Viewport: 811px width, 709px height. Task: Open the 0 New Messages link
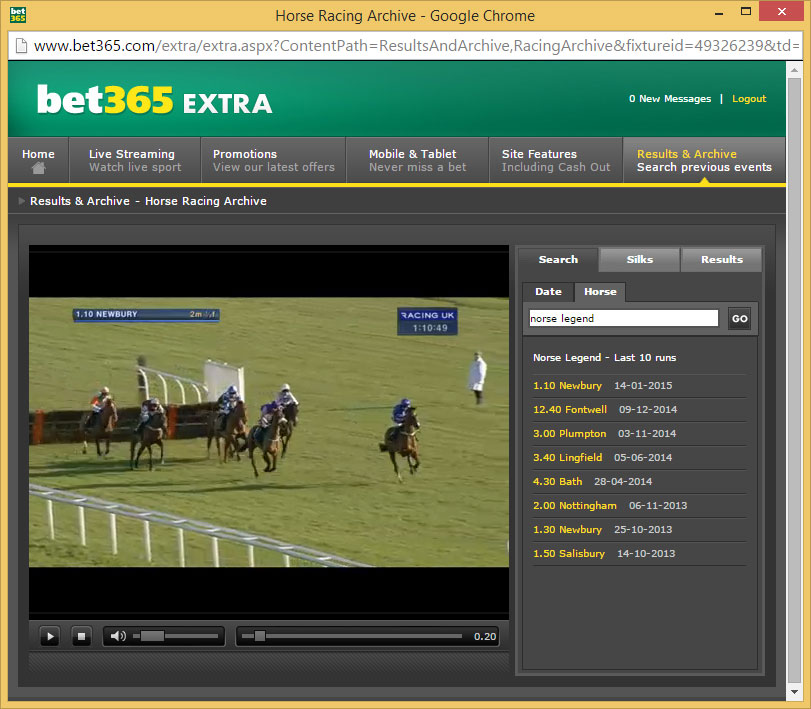(670, 99)
